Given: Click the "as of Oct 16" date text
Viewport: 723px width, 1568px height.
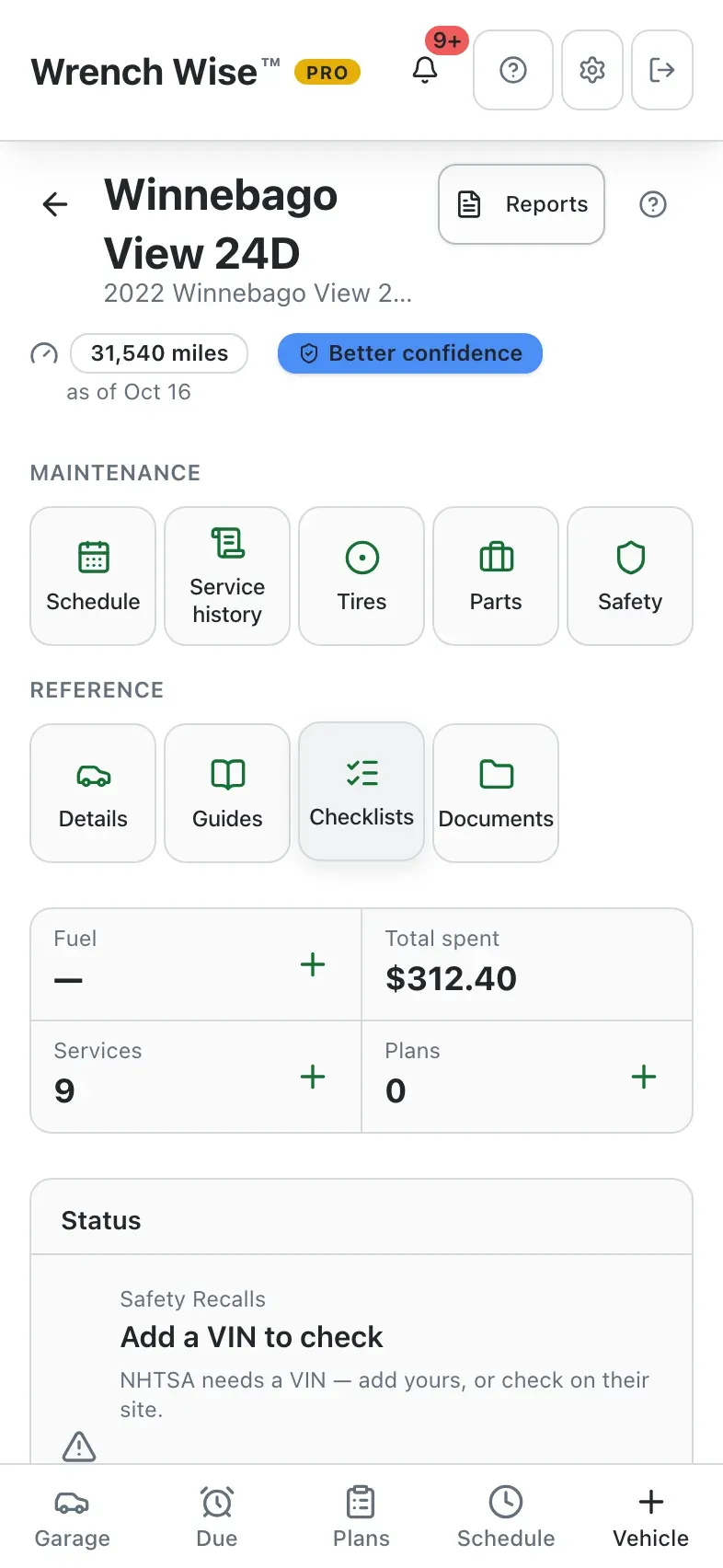Looking at the screenshot, I should pyautogui.click(x=129, y=392).
